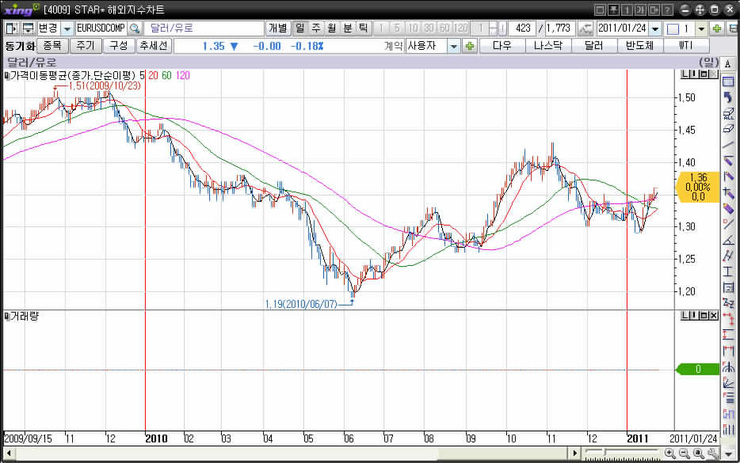Click the 달러 button
Image resolution: width=740 pixels, height=463 pixels.
pos(594,46)
